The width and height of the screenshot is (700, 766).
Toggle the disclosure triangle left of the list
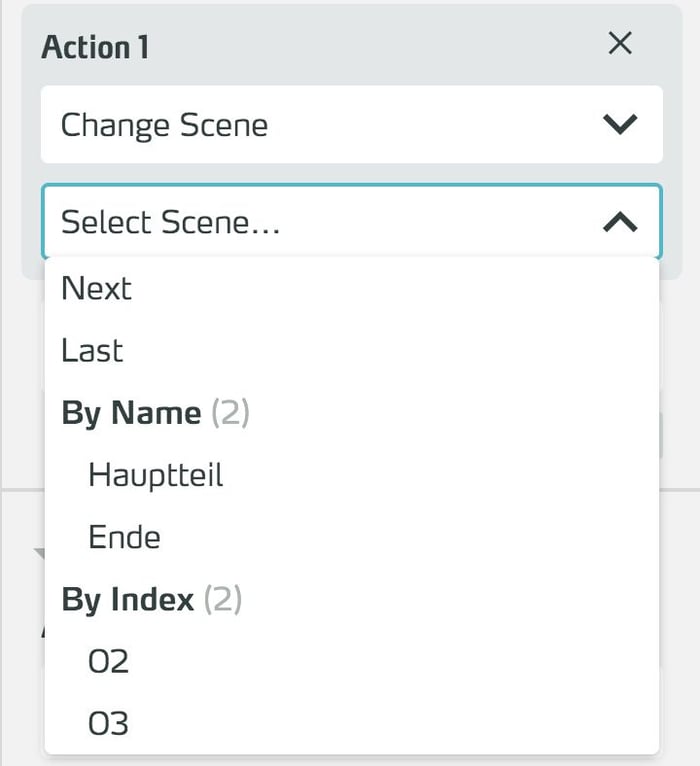click(x=39, y=552)
